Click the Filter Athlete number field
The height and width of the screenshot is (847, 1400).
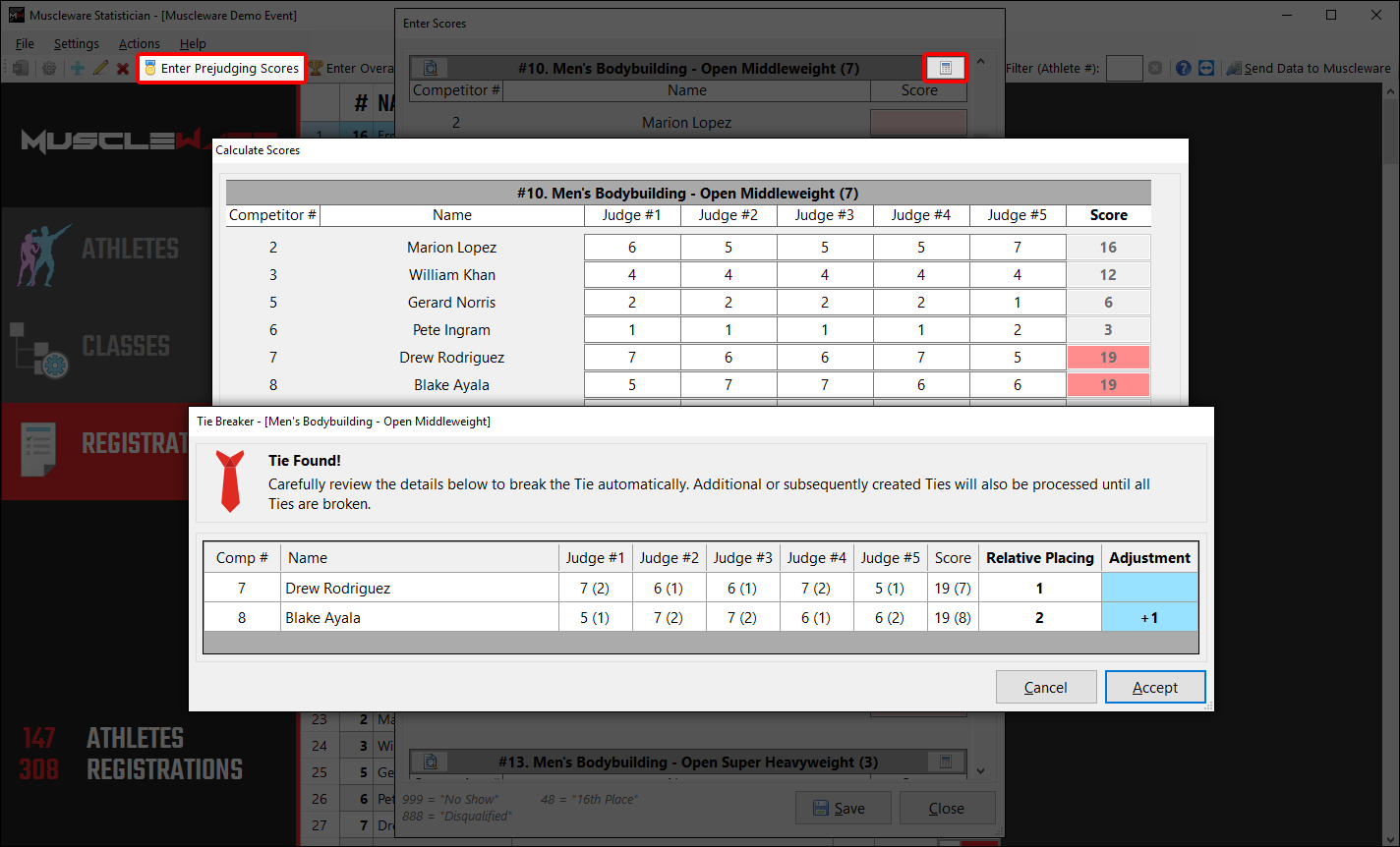tap(1124, 69)
